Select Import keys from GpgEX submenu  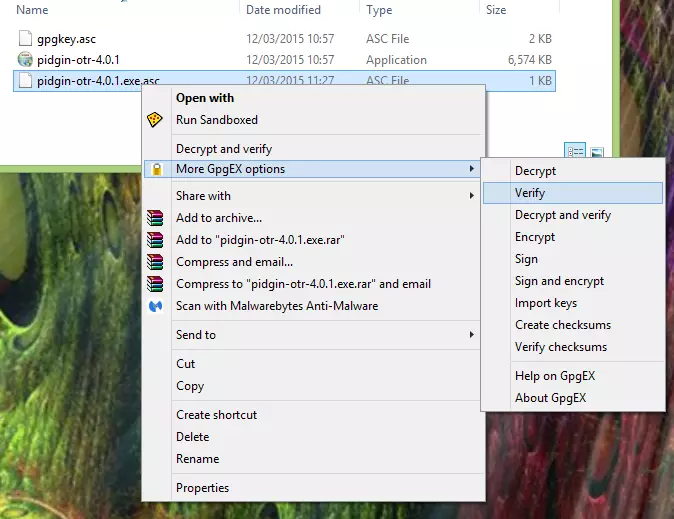[x=546, y=303]
